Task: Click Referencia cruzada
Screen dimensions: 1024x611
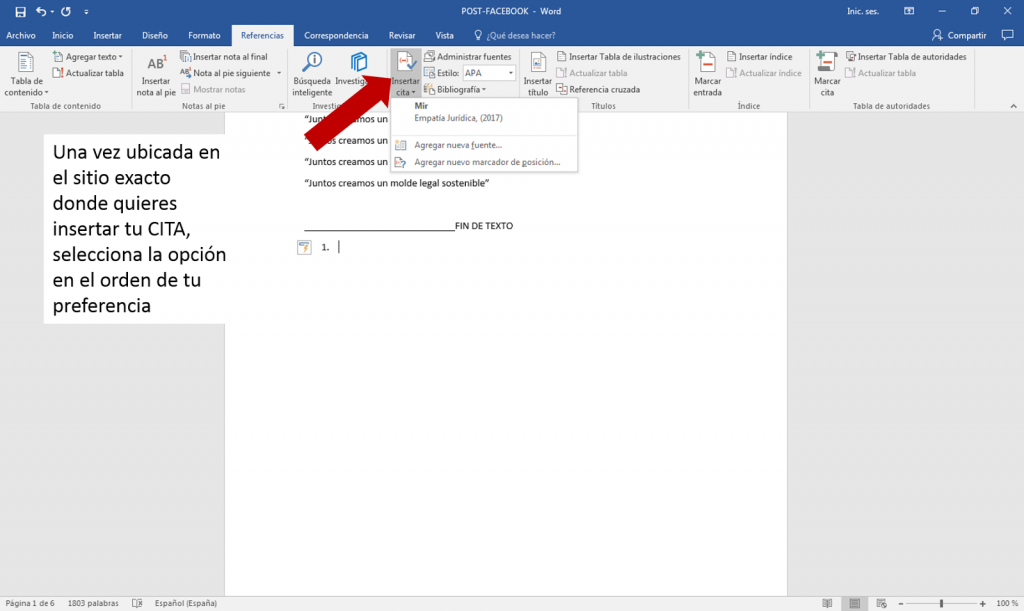Action: coord(598,89)
